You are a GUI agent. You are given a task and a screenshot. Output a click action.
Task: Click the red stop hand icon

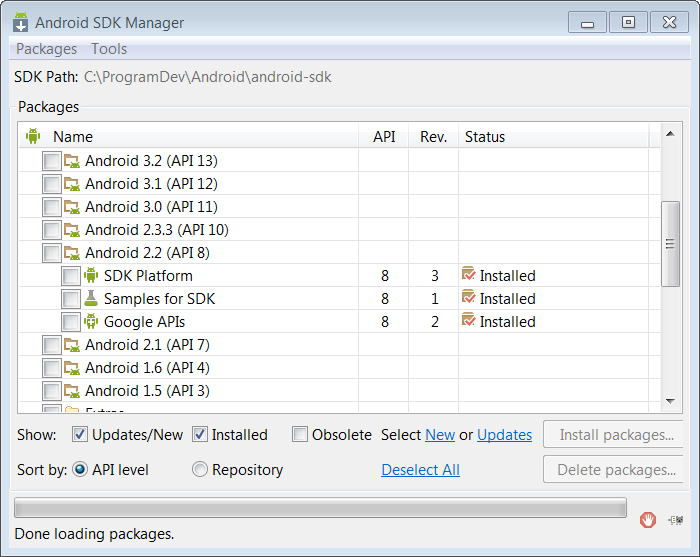648,520
